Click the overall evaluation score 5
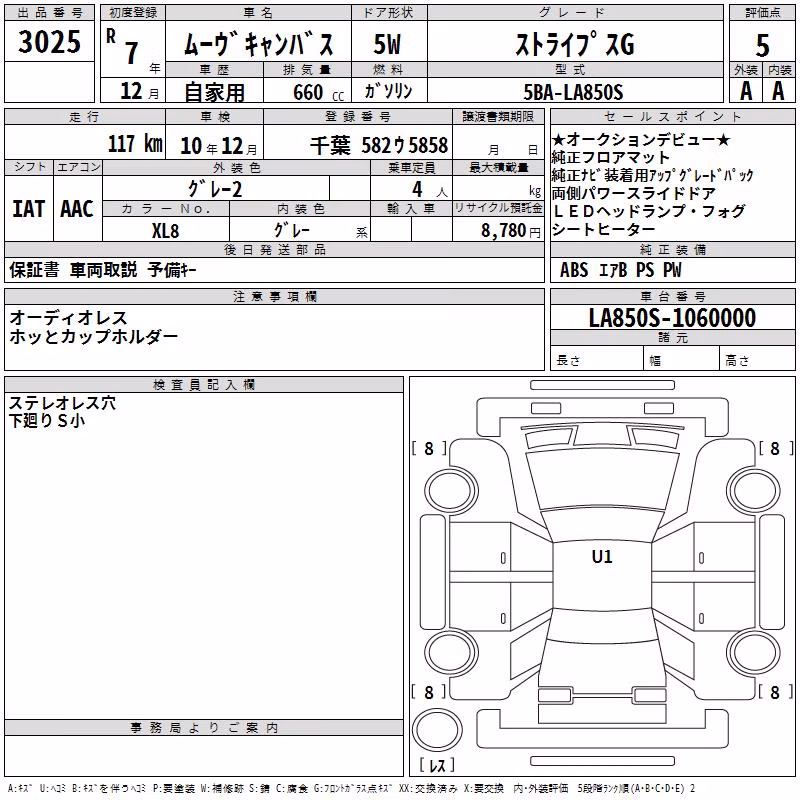 762,45
